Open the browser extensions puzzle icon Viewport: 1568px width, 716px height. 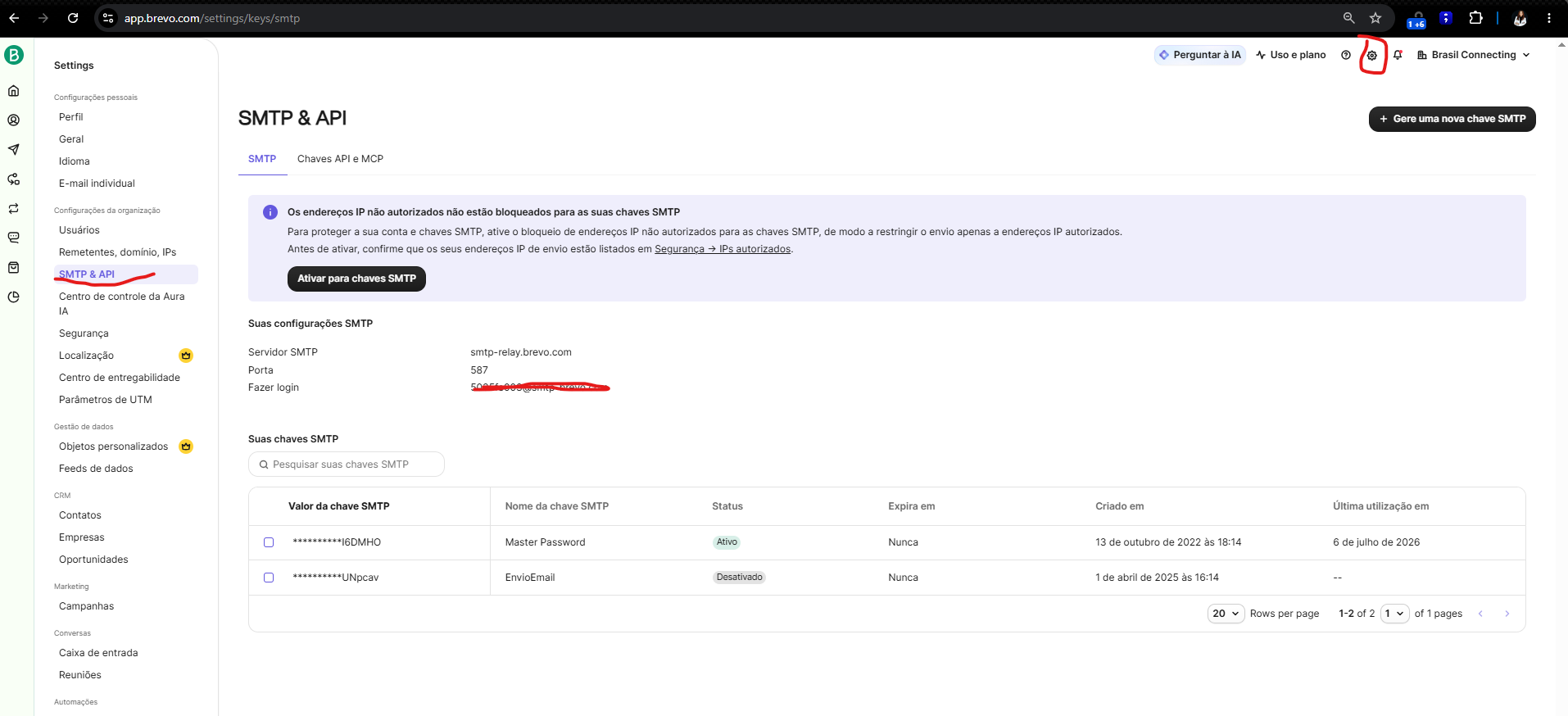coord(1476,18)
